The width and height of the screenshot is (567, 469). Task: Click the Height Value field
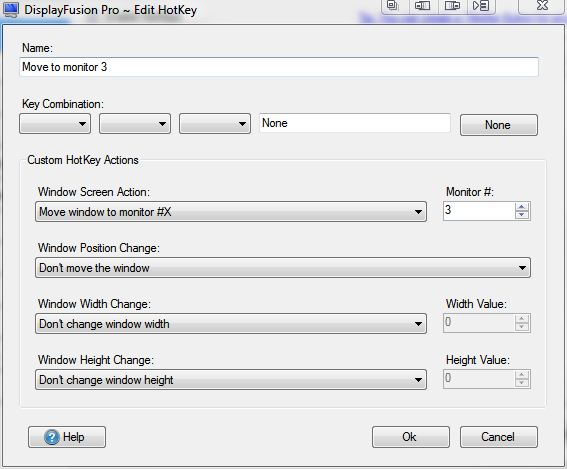coord(479,379)
